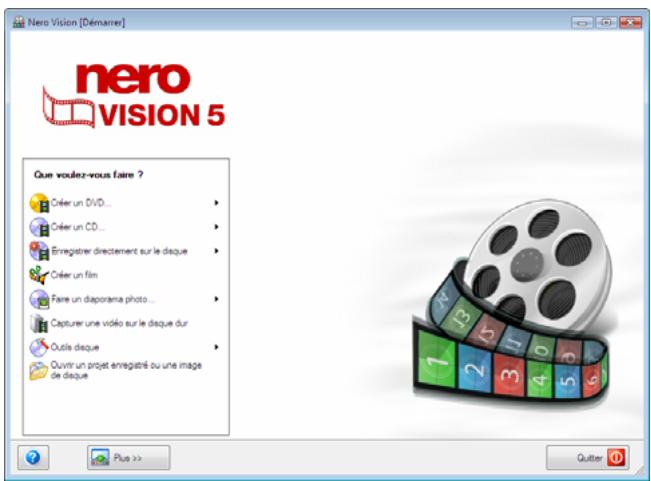Click the Créer un film icon
Viewport: 651px width, 481px height.
39,275
